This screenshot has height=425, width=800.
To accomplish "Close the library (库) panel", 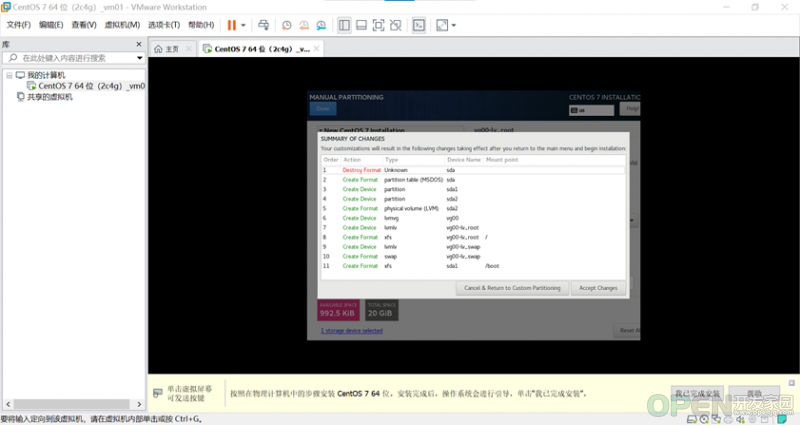I will (139, 44).
